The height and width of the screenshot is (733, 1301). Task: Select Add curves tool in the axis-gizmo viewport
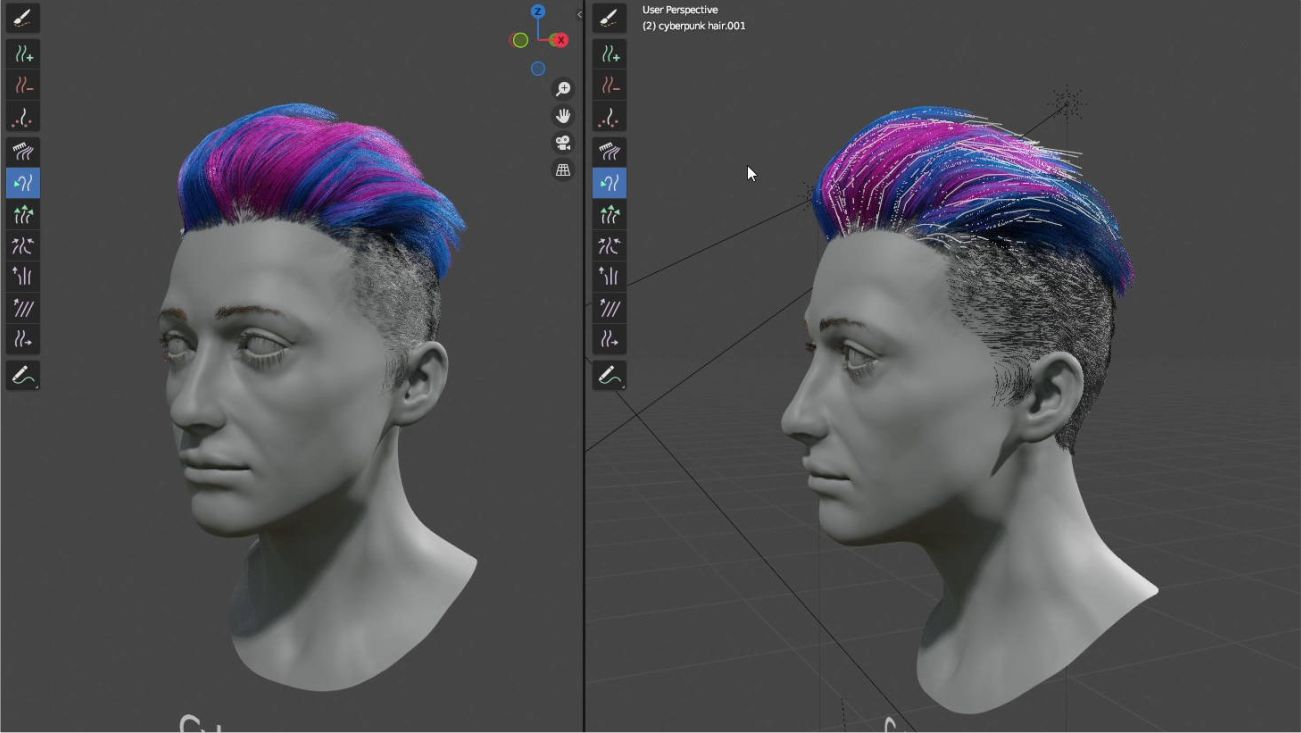coord(23,54)
